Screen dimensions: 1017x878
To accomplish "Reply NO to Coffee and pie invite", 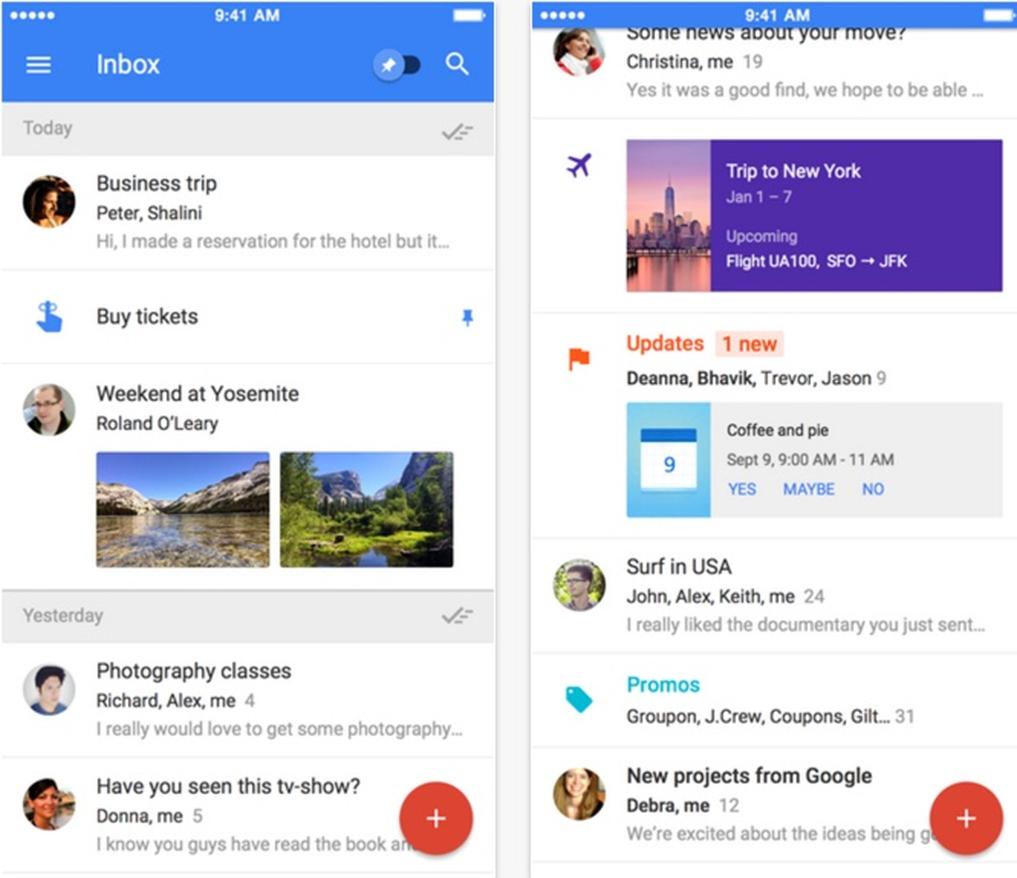I will click(873, 489).
